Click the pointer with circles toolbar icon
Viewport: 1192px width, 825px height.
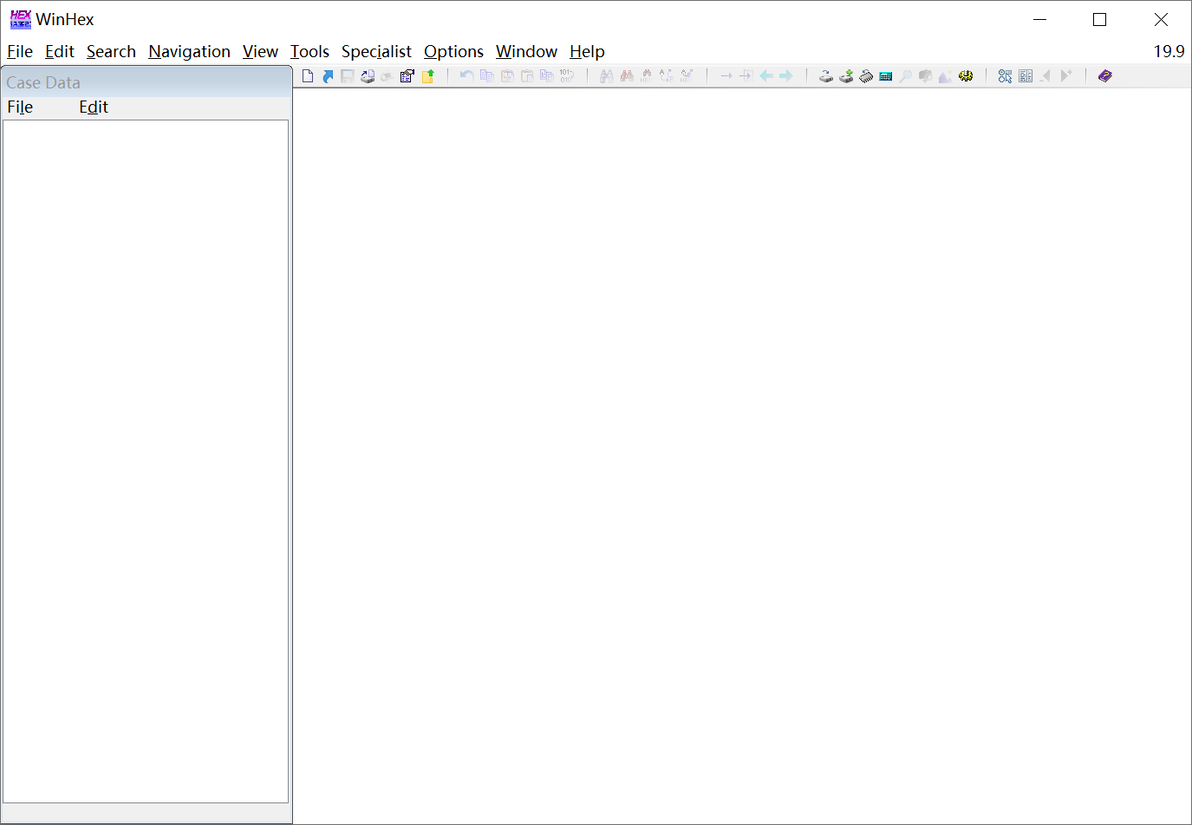[x=1005, y=76]
